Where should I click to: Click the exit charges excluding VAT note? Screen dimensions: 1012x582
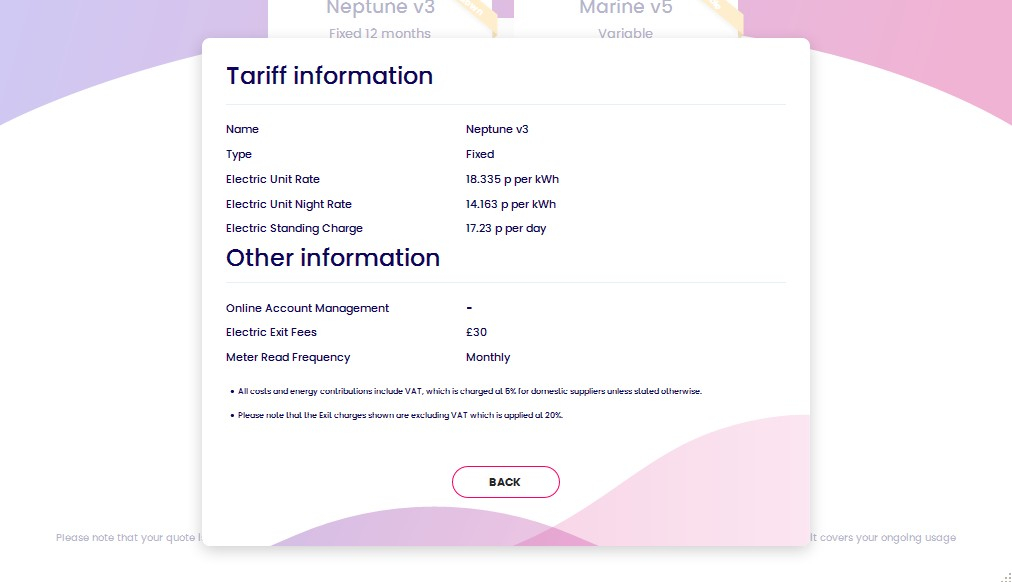(400, 415)
